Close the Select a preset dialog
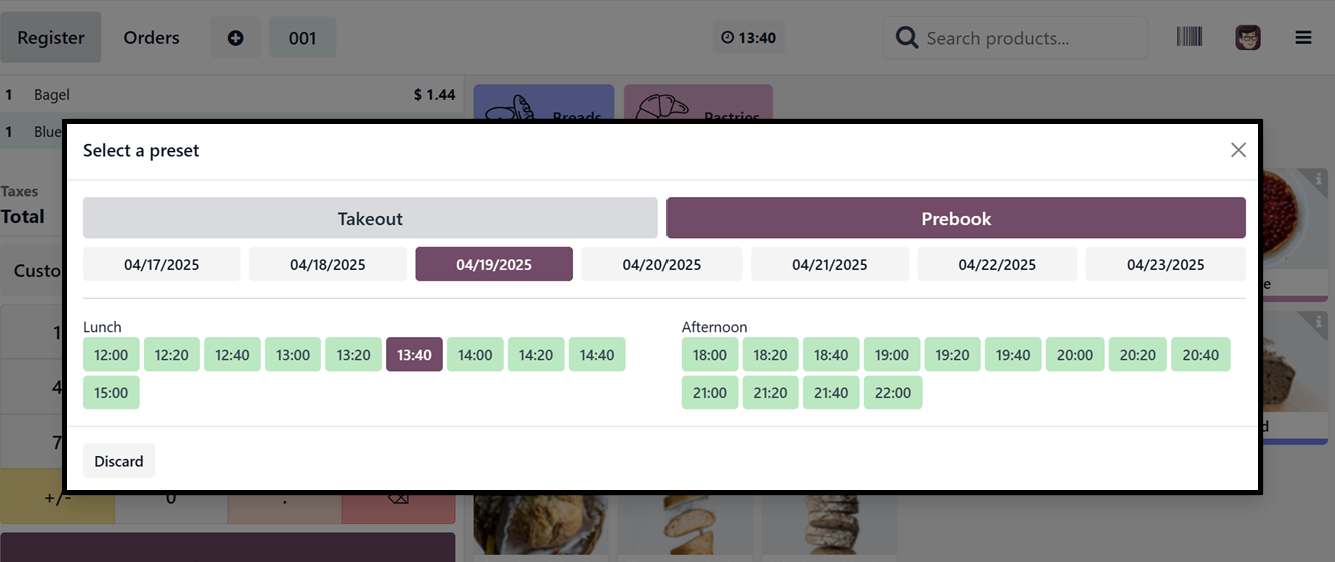The height and width of the screenshot is (562, 1335). [1238, 150]
